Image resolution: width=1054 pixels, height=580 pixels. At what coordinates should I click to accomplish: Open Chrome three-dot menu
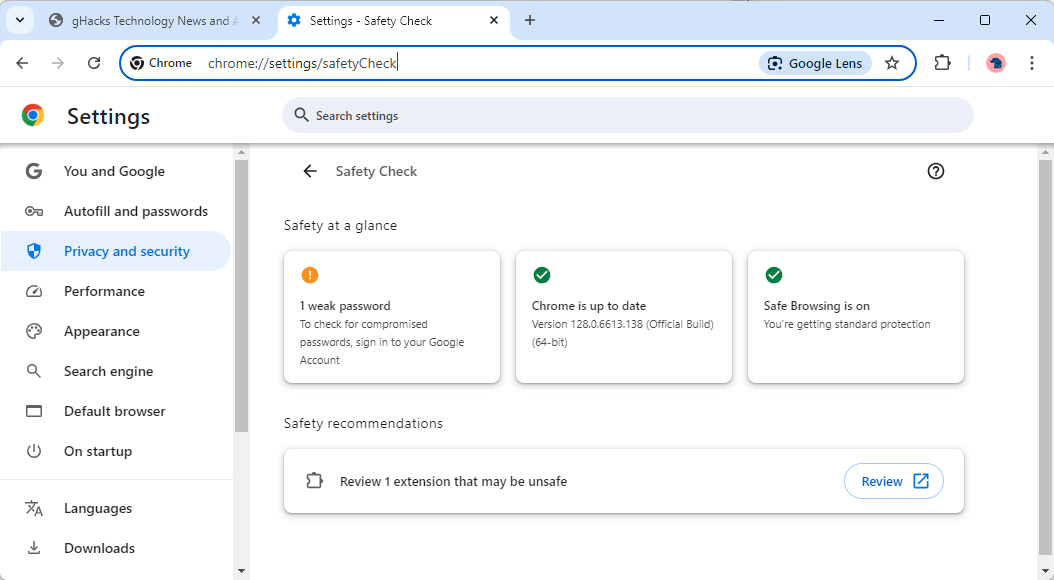tap(1032, 63)
